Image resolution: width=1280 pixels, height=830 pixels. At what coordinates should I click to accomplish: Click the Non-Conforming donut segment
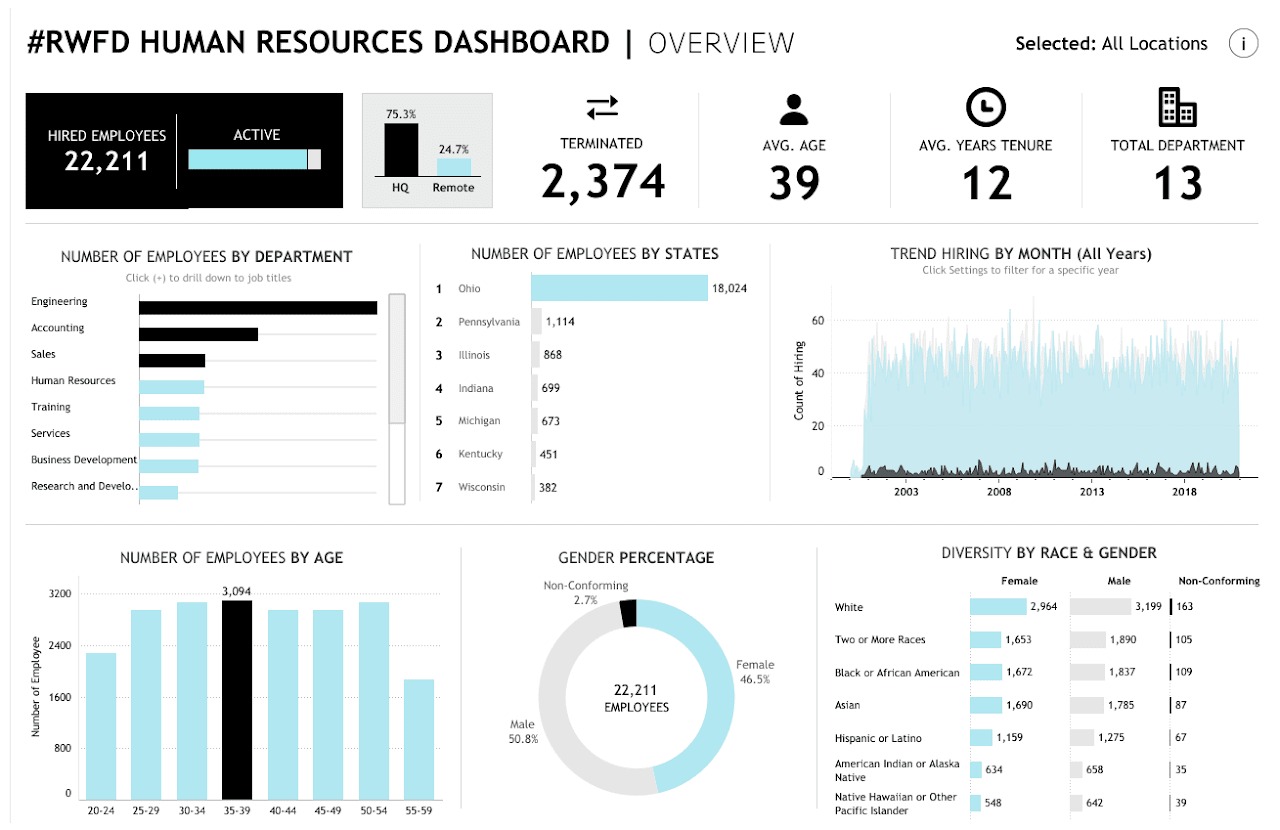pyautogui.click(x=628, y=613)
